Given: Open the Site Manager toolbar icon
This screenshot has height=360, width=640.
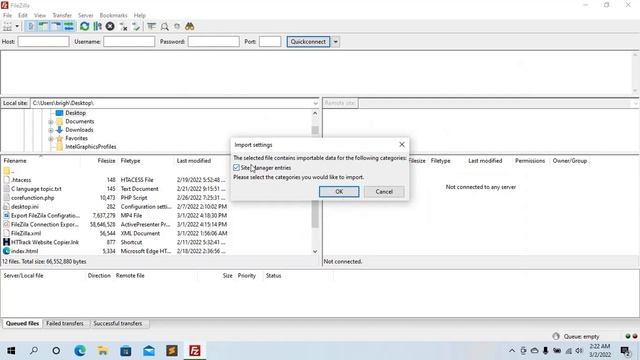Looking at the screenshot, I should tap(7, 27).
